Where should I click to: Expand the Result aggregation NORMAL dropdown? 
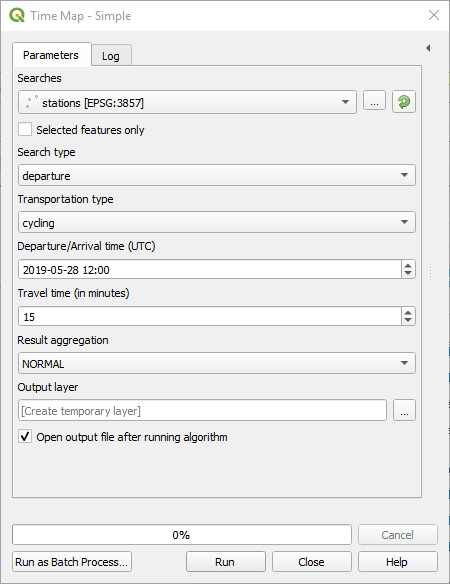coord(217,363)
